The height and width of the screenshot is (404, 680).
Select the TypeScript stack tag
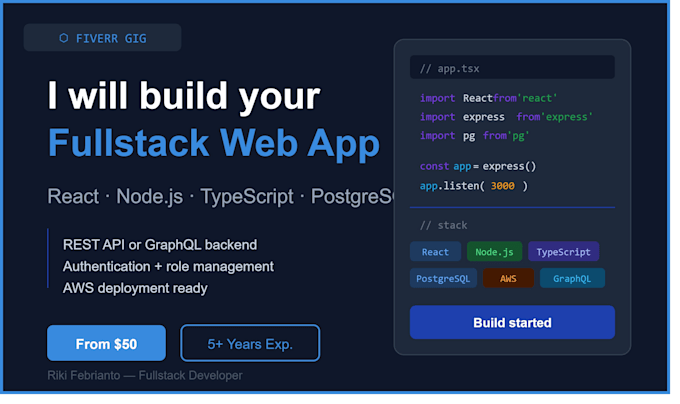(563, 252)
